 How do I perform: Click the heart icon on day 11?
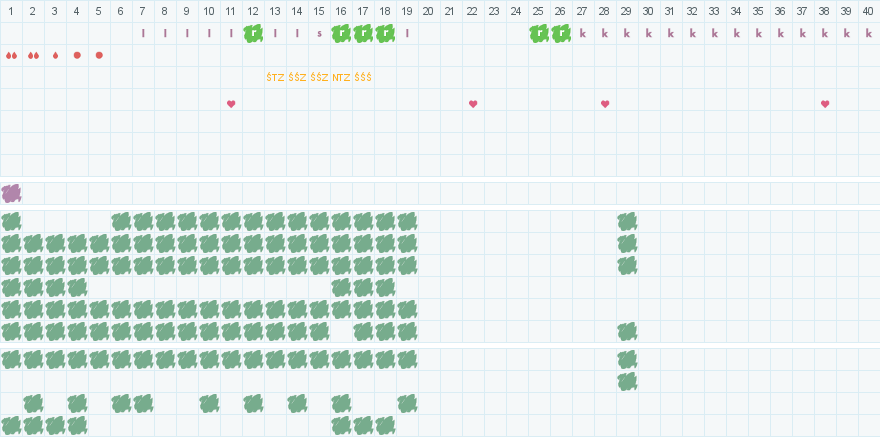[231, 104]
